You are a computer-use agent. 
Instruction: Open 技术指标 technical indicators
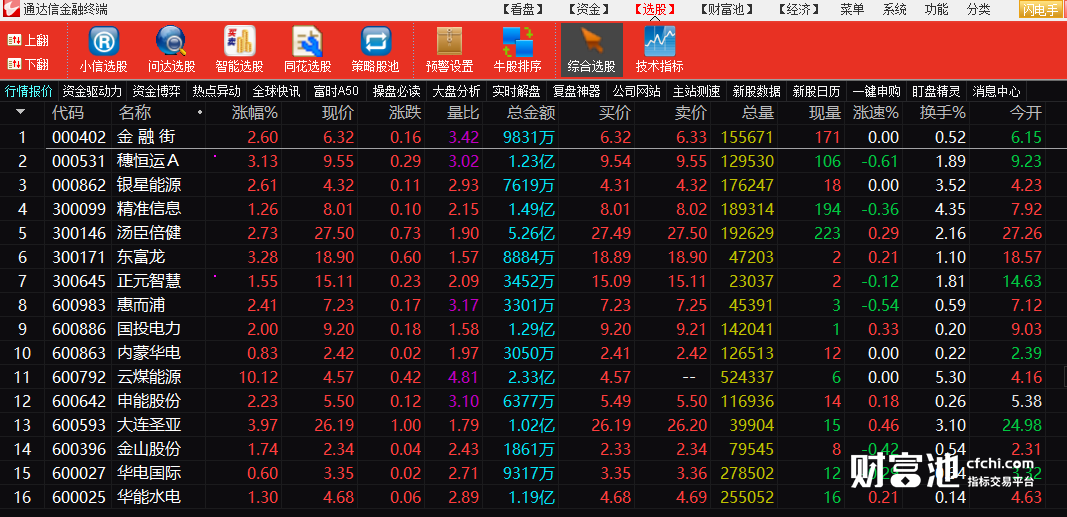click(x=659, y=49)
